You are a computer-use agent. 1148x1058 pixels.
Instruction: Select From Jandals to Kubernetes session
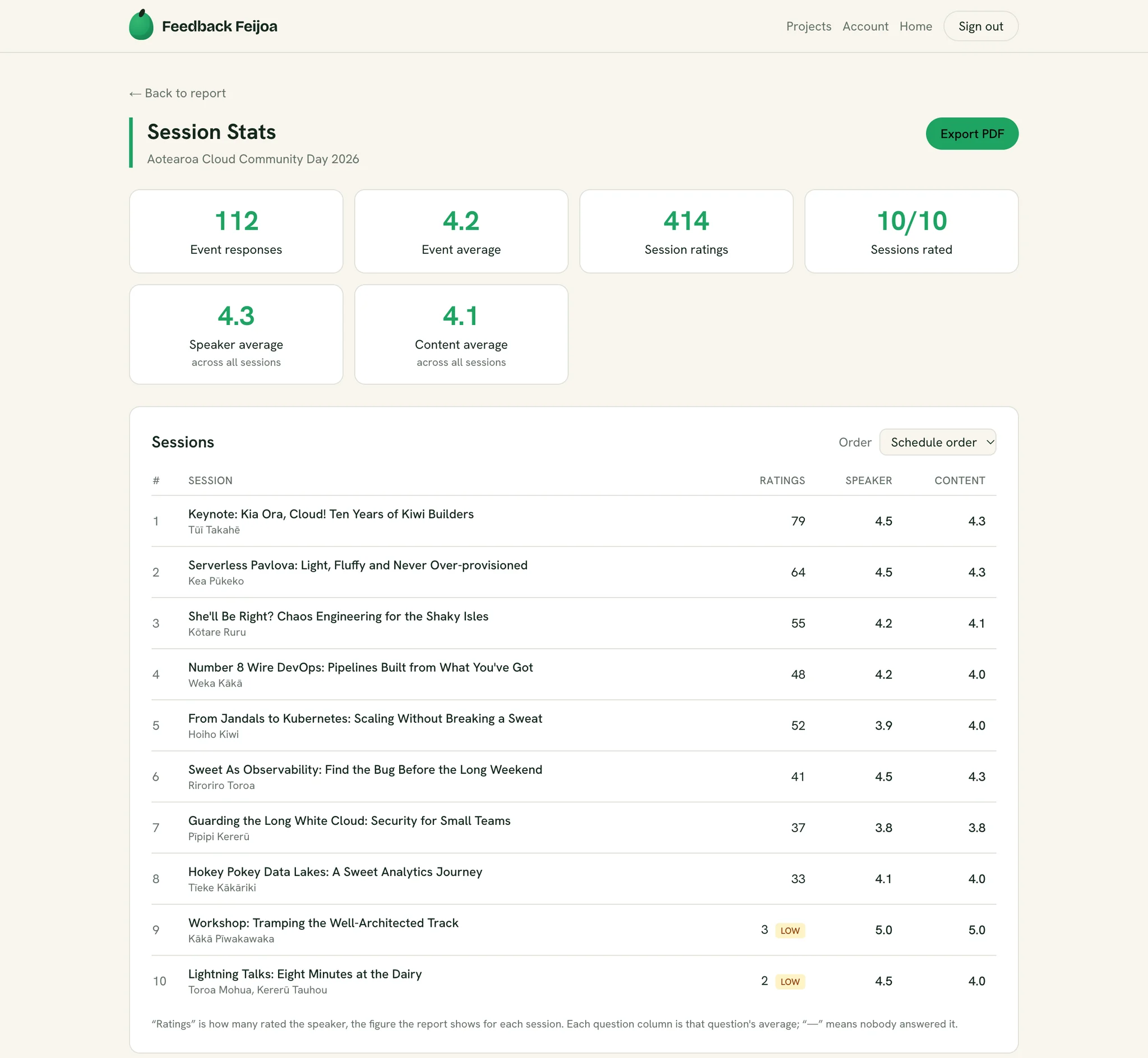(365, 718)
